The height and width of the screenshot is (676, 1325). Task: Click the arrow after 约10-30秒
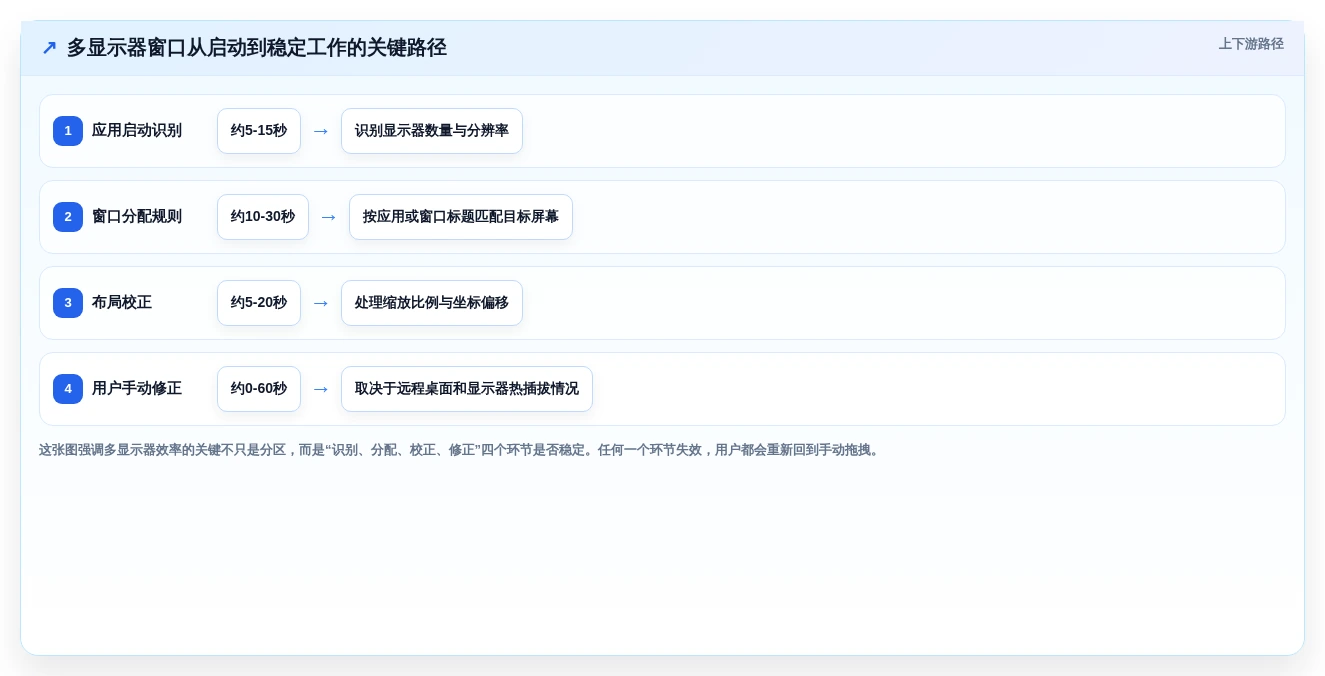pyautogui.click(x=329, y=217)
